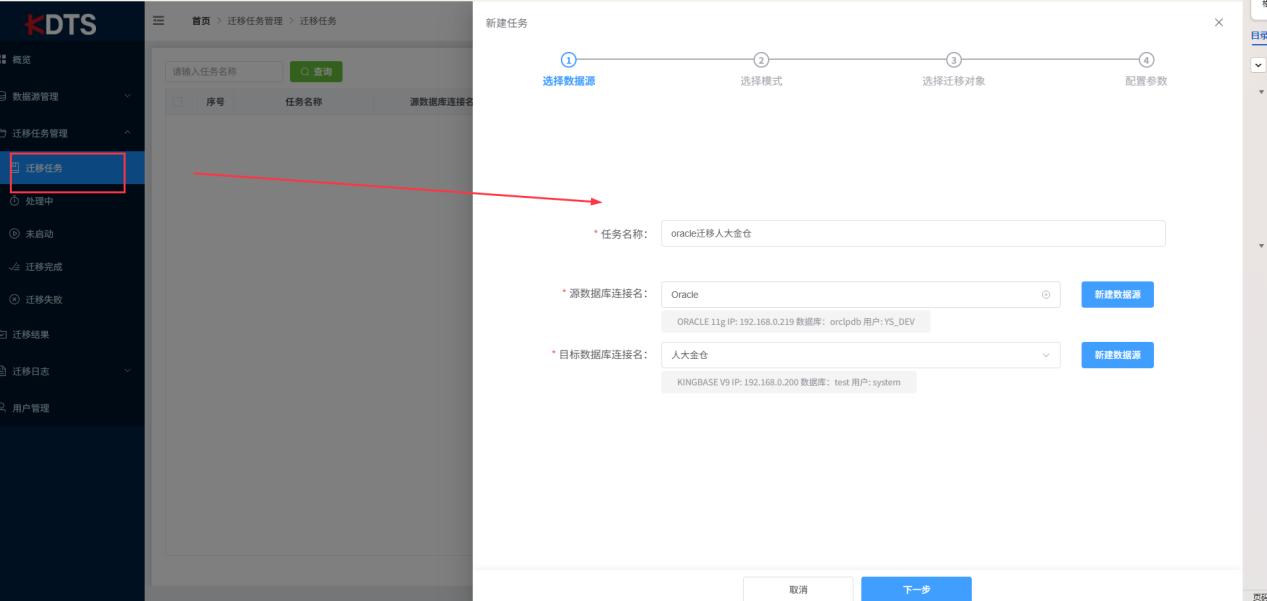Click 迁移失败 cross circle icon
The width and height of the screenshot is (1267, 601).
tap(14, 299)
